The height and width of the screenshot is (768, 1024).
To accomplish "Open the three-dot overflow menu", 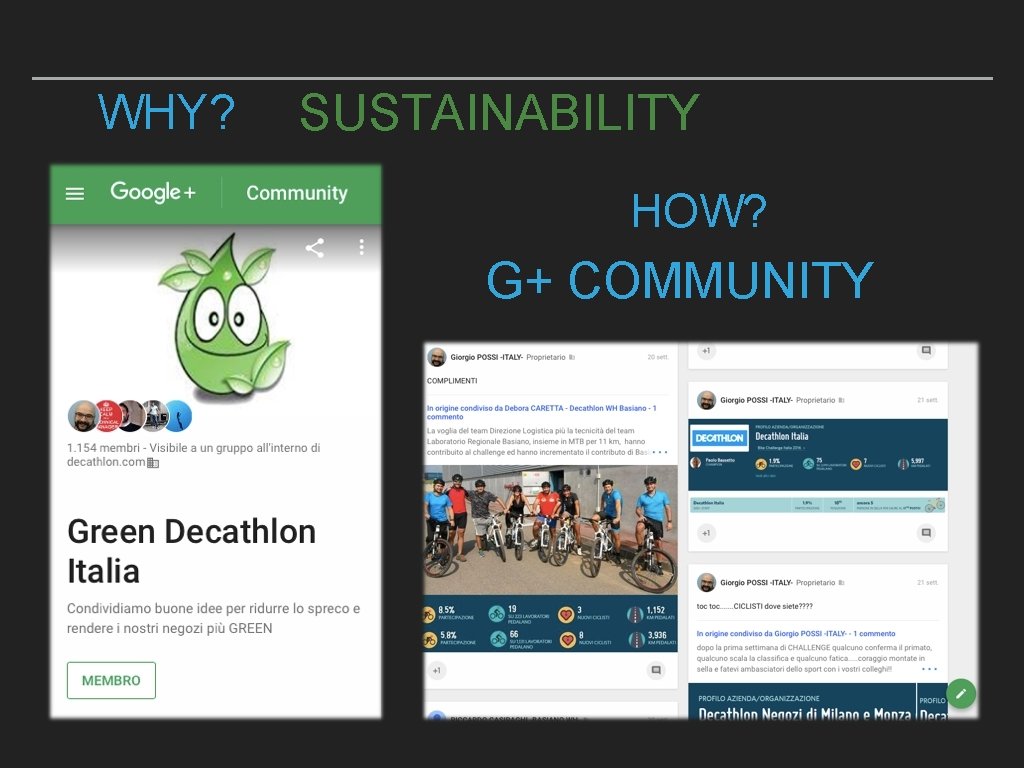I will click(361, 247).
